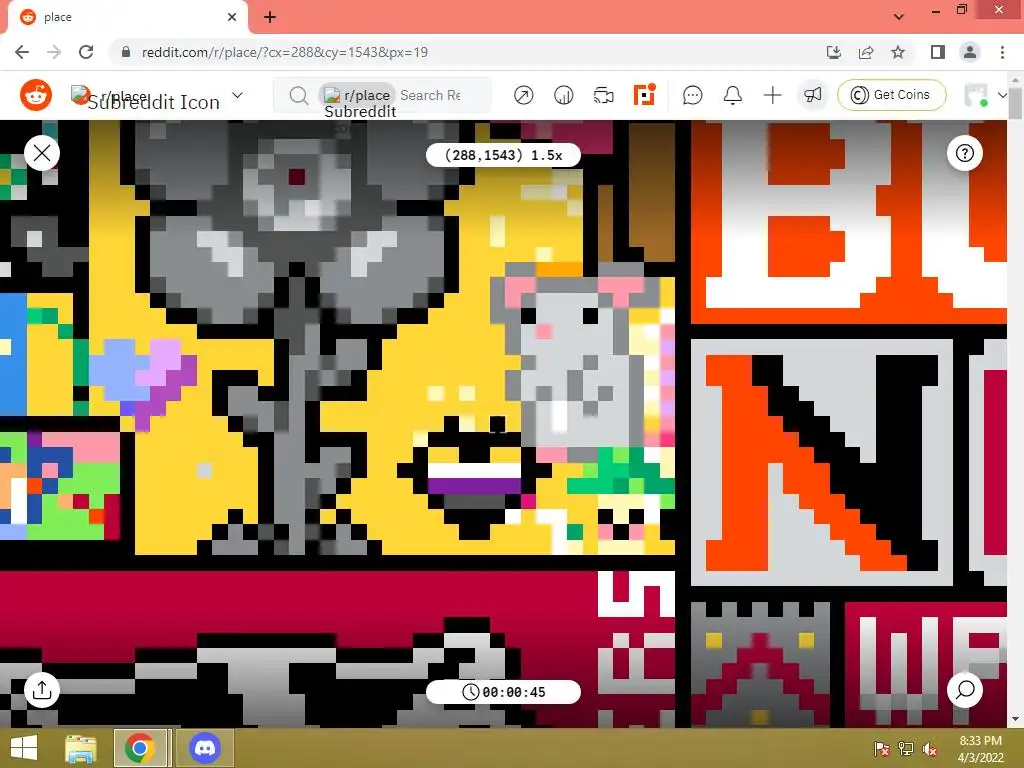Click the share canvas button
This screenshot has height=768, width=1024.
pos(42,690)
